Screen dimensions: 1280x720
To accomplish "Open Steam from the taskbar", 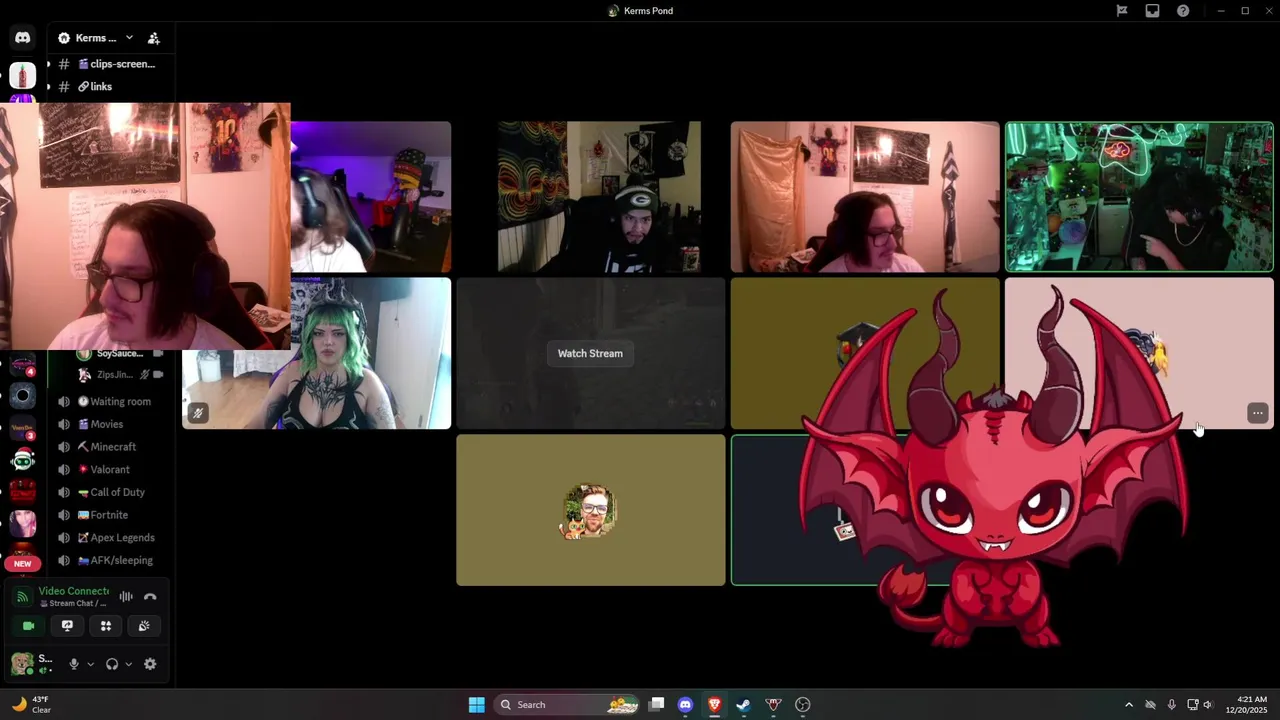I will pyautogui.click(x=743, y=705).
